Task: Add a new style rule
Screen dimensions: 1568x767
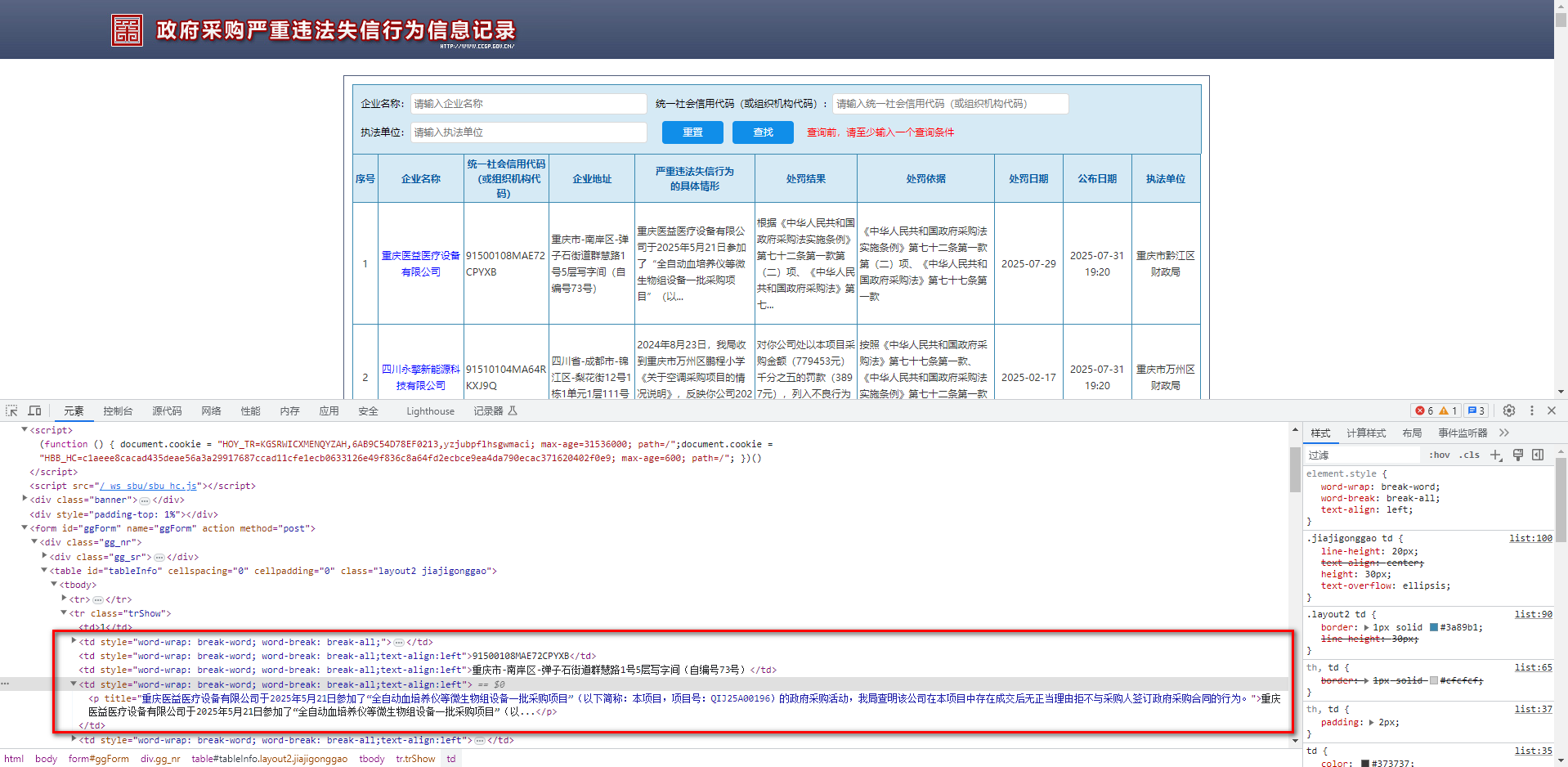Action: point(1496,455)
